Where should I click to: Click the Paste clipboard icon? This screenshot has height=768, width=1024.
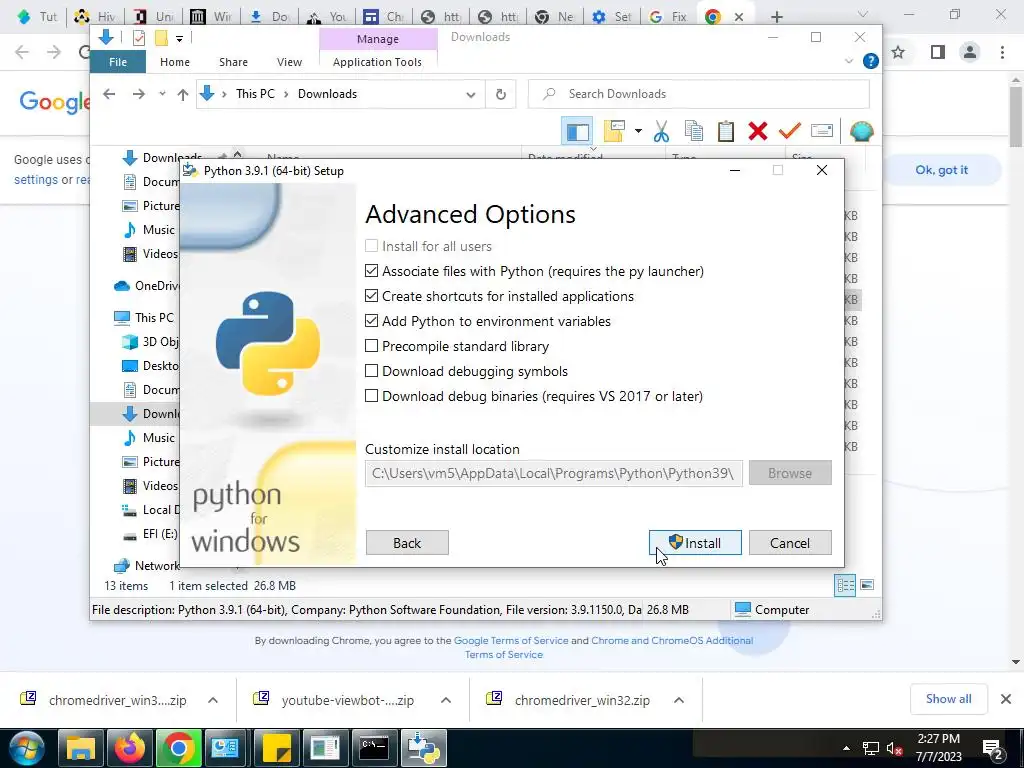tap(726, 131)
